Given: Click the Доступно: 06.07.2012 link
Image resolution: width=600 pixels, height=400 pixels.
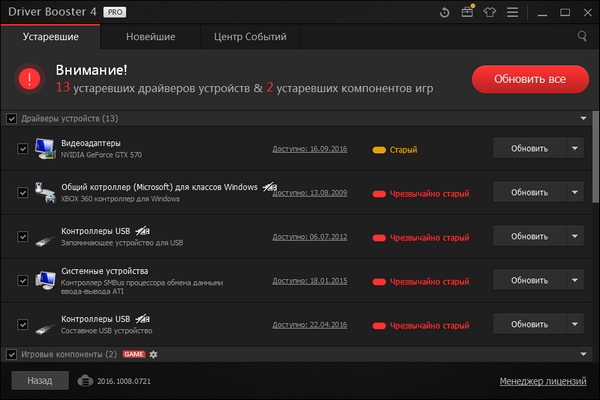Looking at the screenshot, I should click(310, 237).
